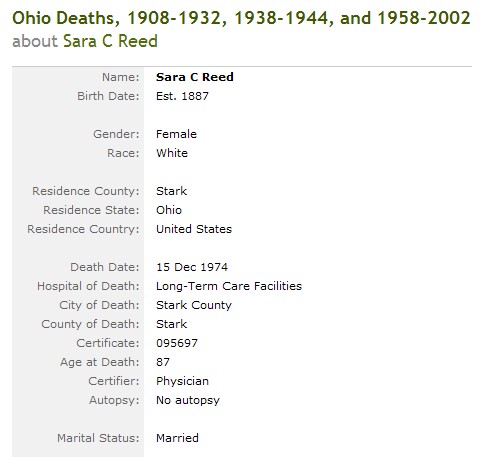Click the Certifier value Physician
This screenshot has width=490, height=457.
click(182, 381)
